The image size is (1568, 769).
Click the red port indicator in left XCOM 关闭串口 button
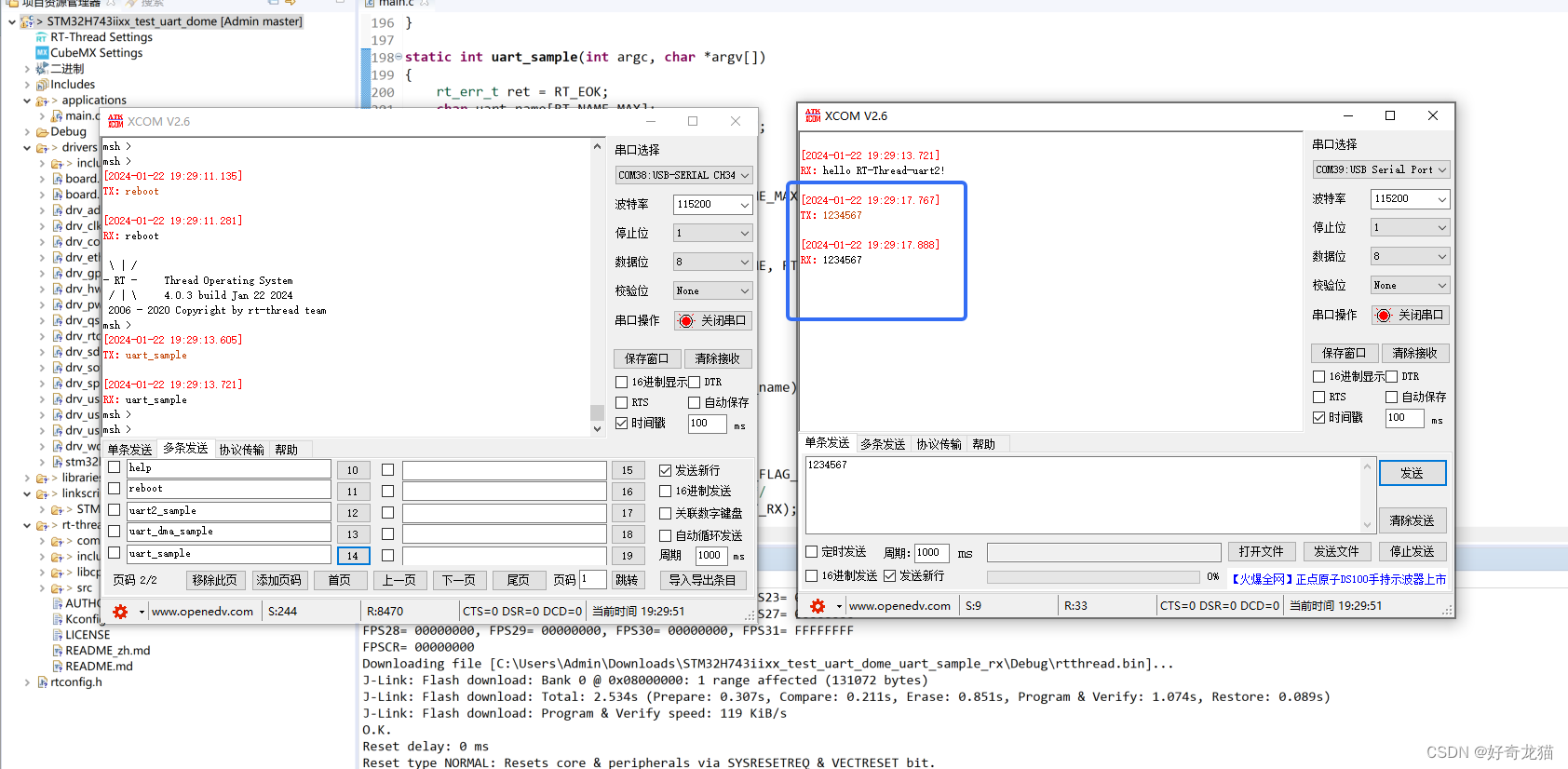(x=686, y=320)
